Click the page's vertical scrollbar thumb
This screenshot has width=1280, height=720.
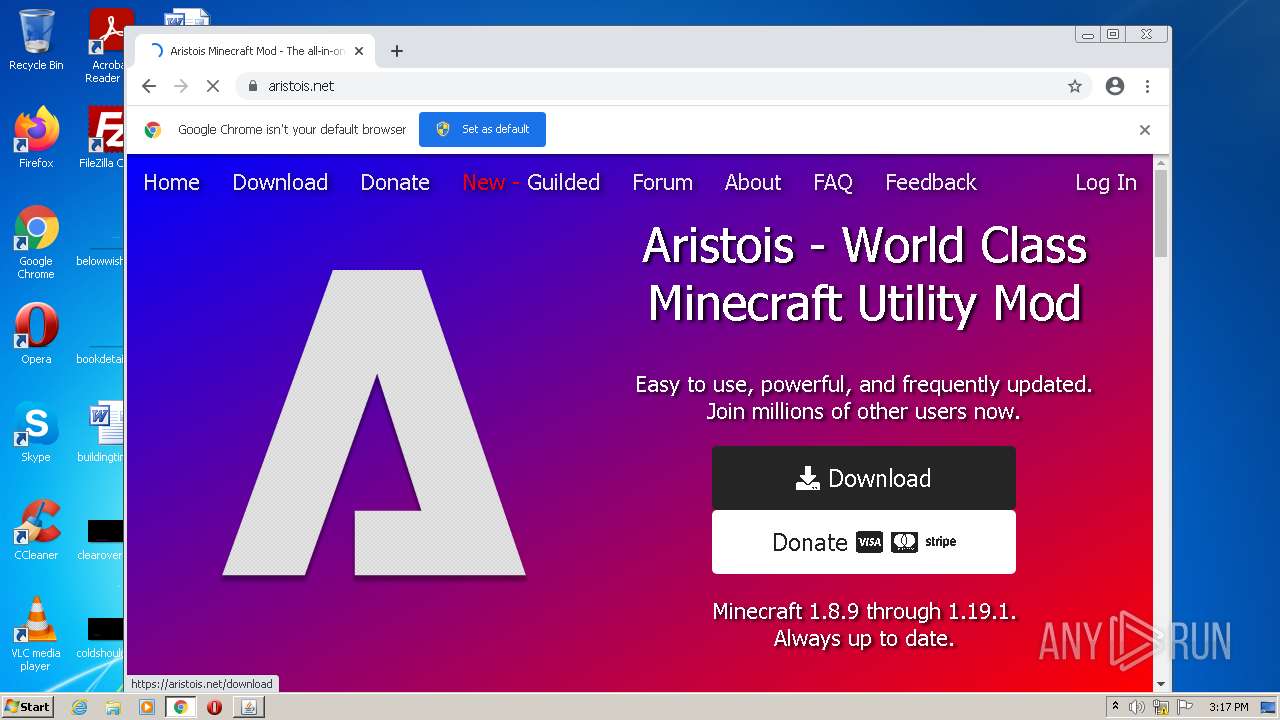coord(1161,213)
